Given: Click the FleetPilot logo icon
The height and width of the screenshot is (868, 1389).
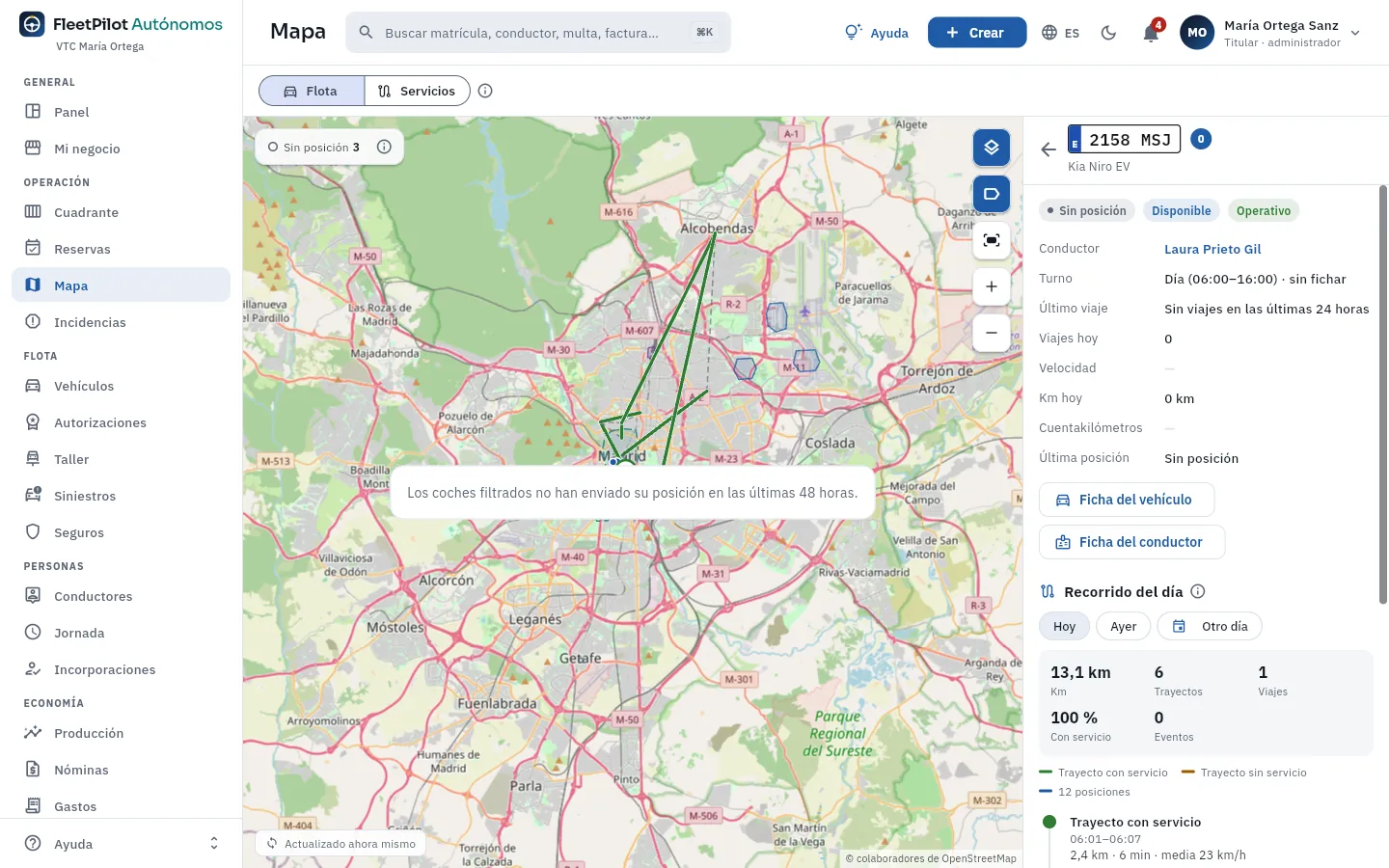Looking at the screenshot, I should click(x=32, y=24).
